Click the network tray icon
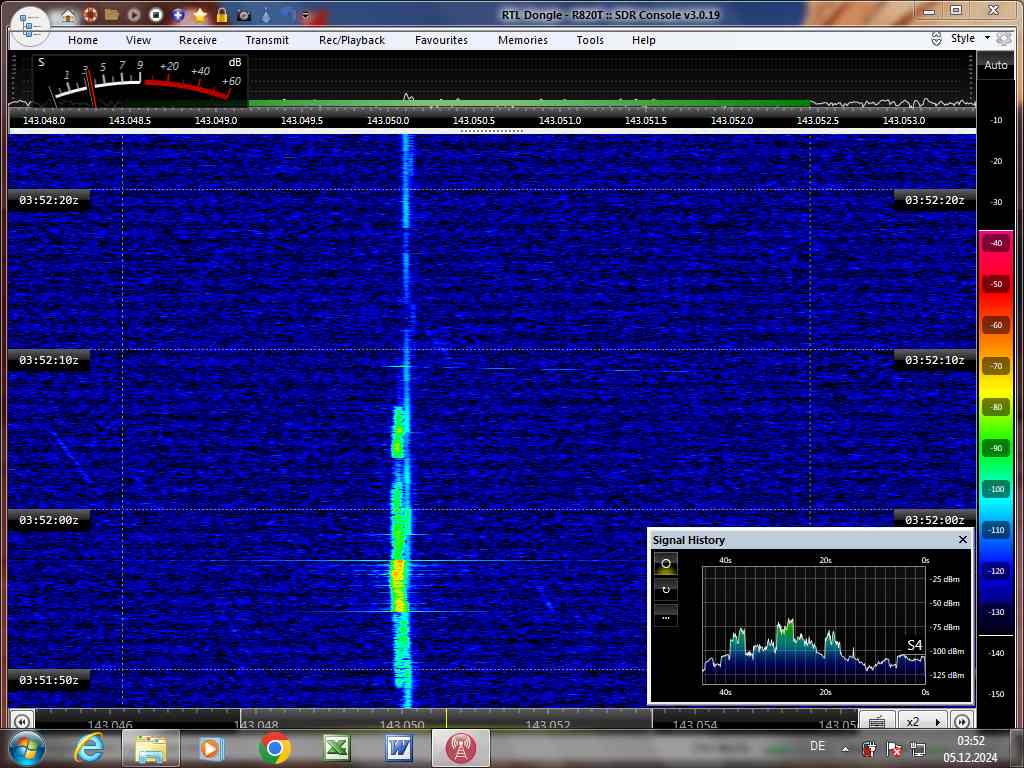Viewport: 1024px width, 768px height. [918, 748]
